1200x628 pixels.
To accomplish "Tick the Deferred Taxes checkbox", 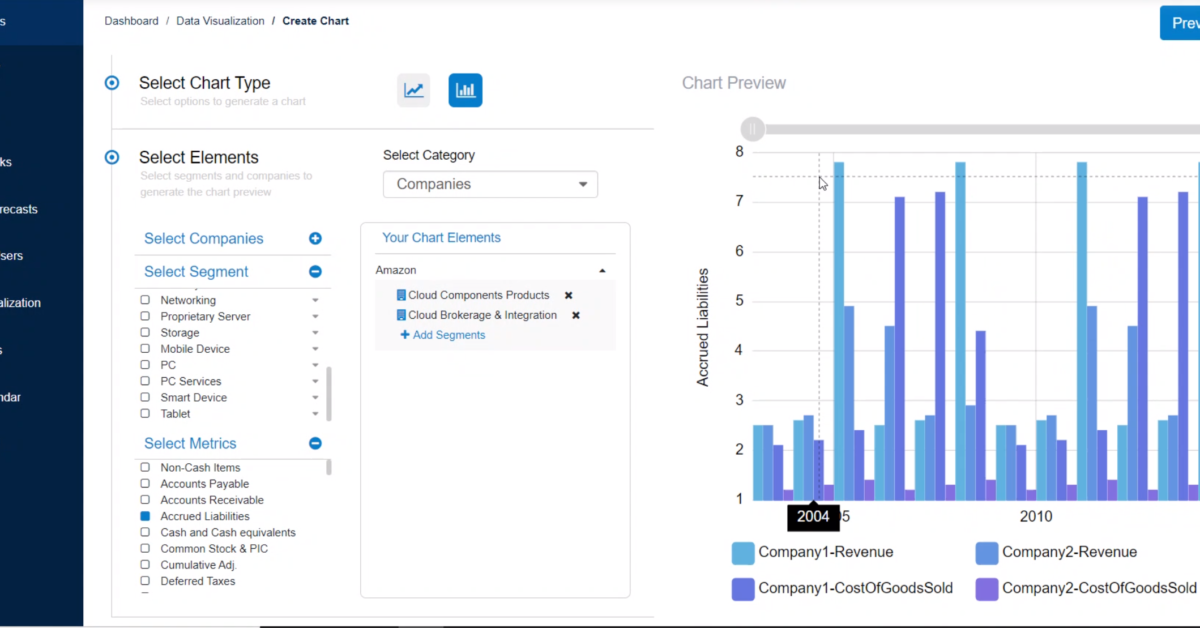I will (145, 581).
